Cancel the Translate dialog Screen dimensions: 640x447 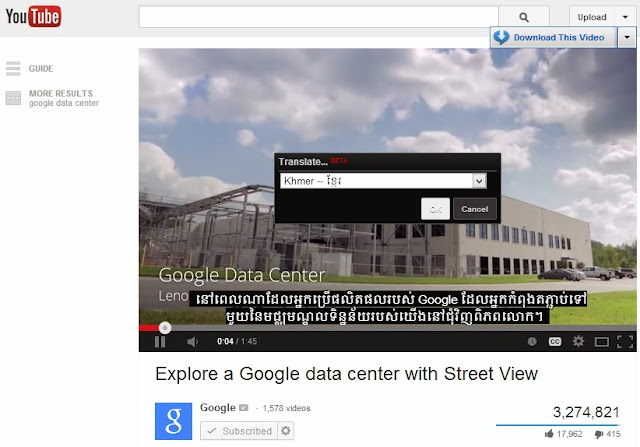(x=475, y=209)
